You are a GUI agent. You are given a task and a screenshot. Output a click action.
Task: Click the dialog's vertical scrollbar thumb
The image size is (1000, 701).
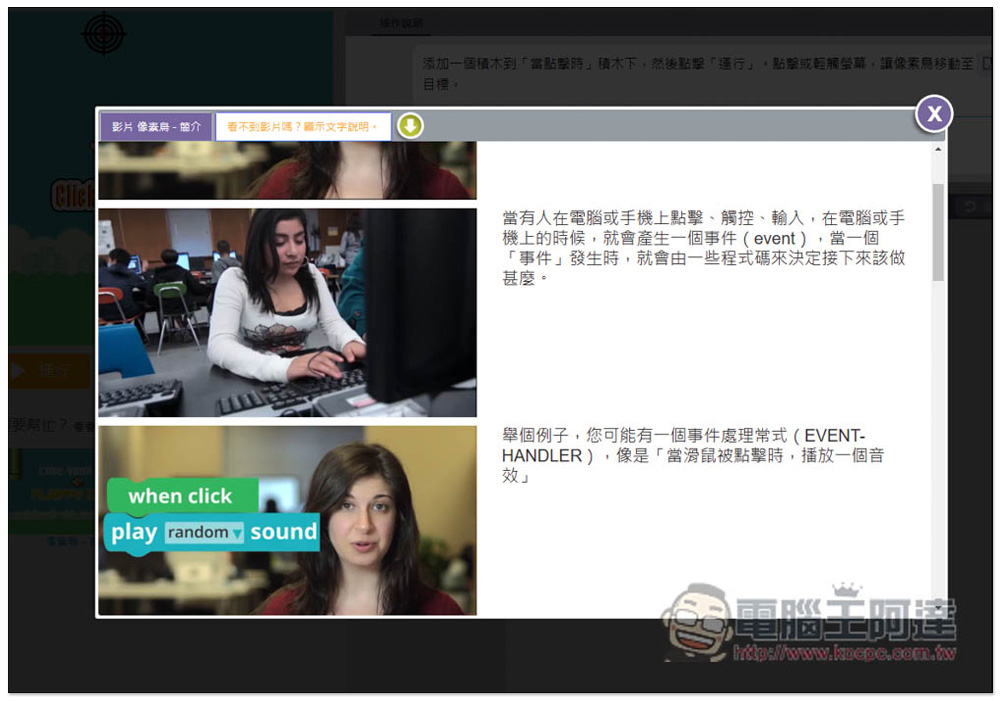point(938,230)
